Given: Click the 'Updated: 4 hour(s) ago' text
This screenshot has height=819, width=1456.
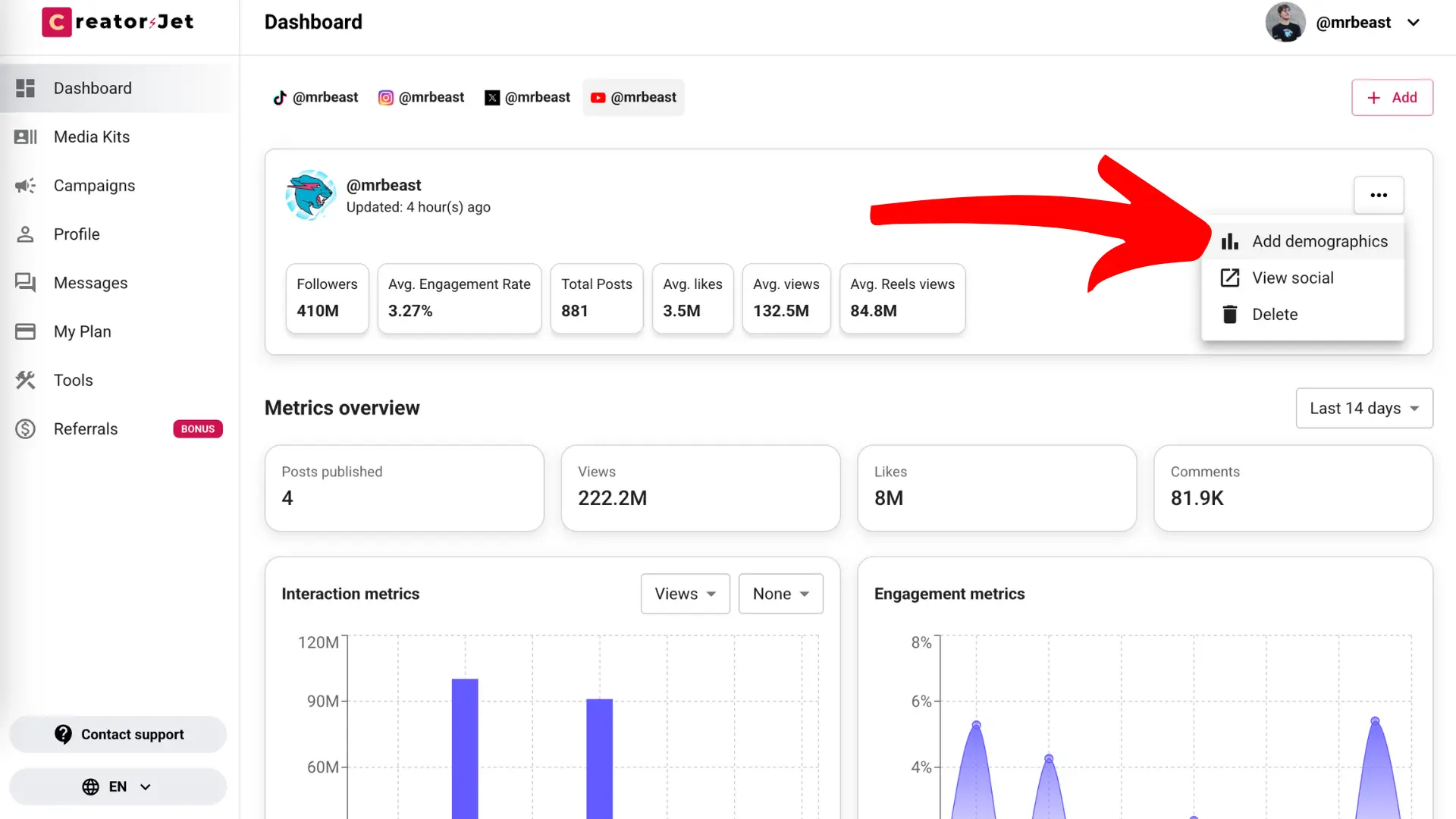Looking at the screenshot, I should [x=419, y=207].
